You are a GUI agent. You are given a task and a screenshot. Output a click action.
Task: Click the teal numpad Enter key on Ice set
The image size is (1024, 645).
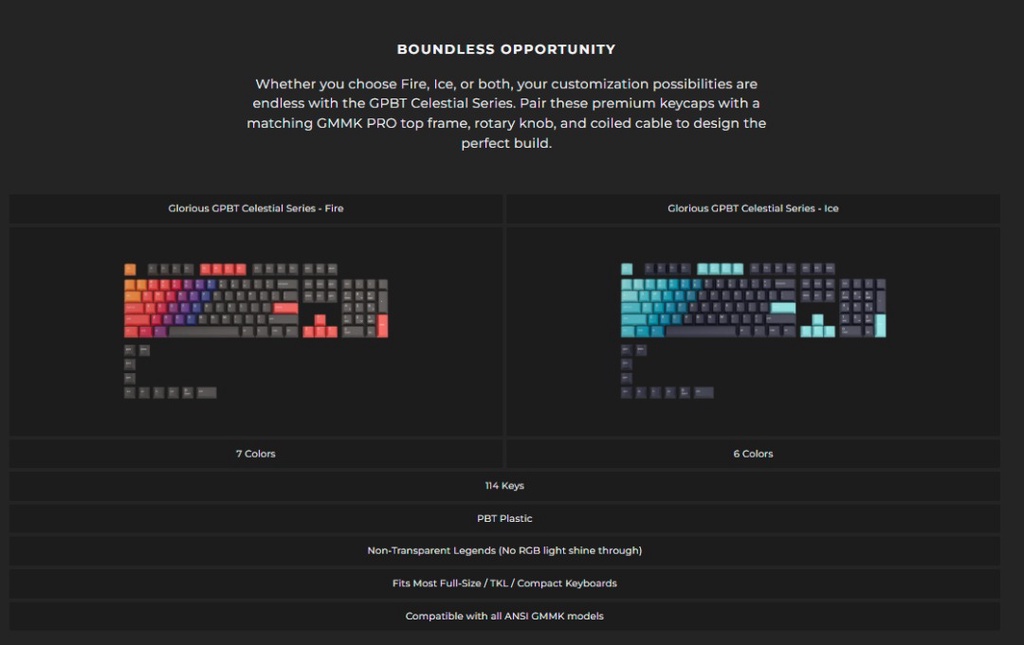[x=881, y=326]
